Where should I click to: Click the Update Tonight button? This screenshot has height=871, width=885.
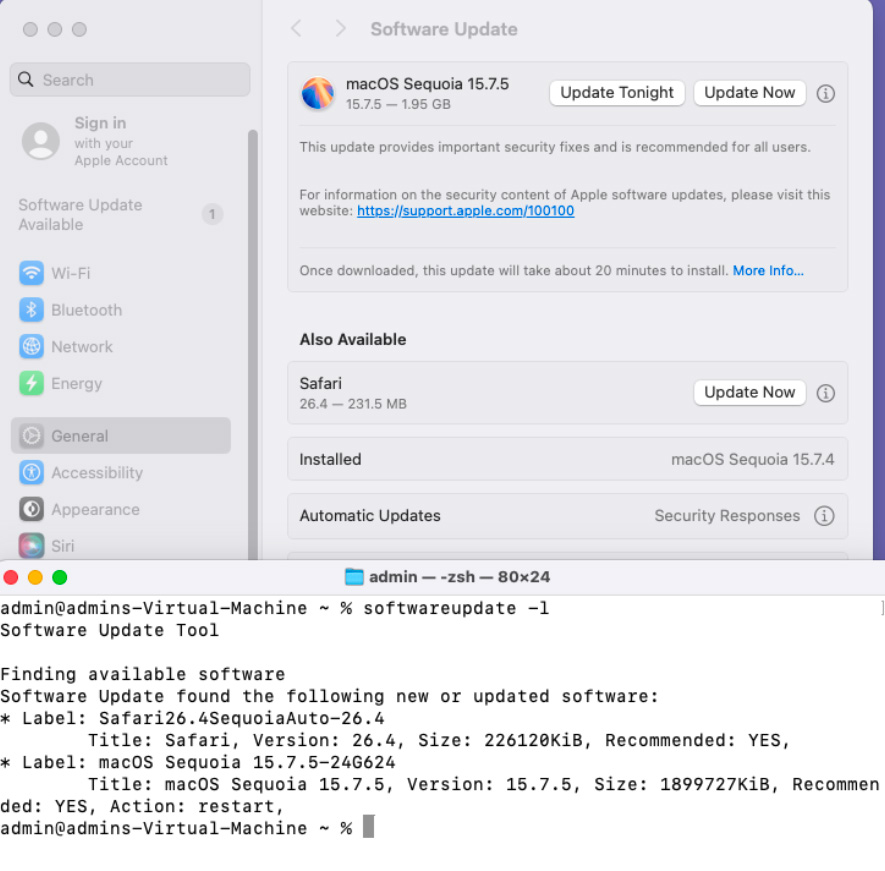[x=617, y=93]
